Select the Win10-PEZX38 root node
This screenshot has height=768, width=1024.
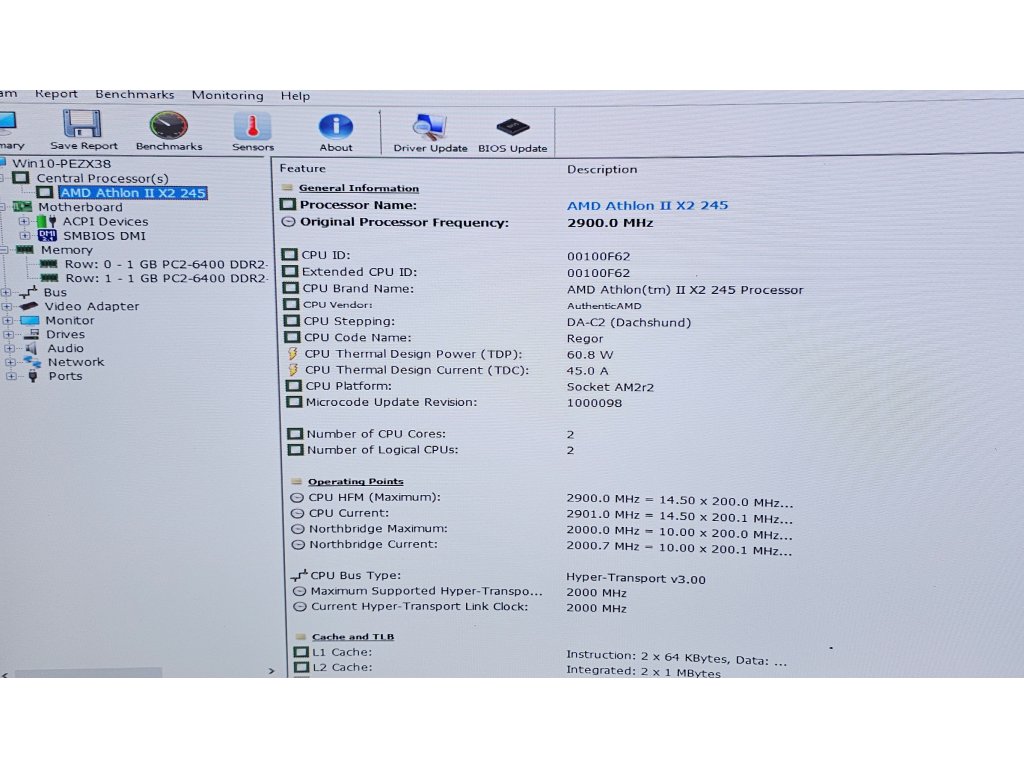pos(61,164)
